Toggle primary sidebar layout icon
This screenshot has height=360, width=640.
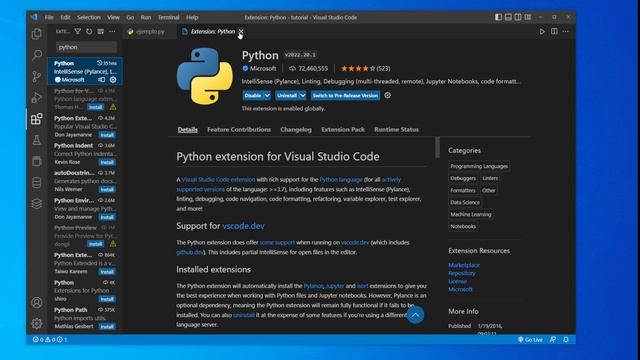[498, 17]
